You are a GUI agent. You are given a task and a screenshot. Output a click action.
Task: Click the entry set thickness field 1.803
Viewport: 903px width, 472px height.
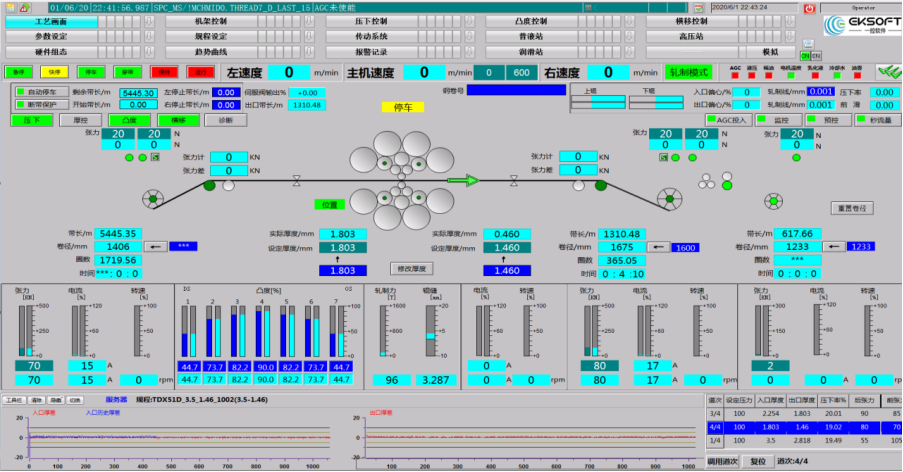pyautogui.click(x=343, y=248)
